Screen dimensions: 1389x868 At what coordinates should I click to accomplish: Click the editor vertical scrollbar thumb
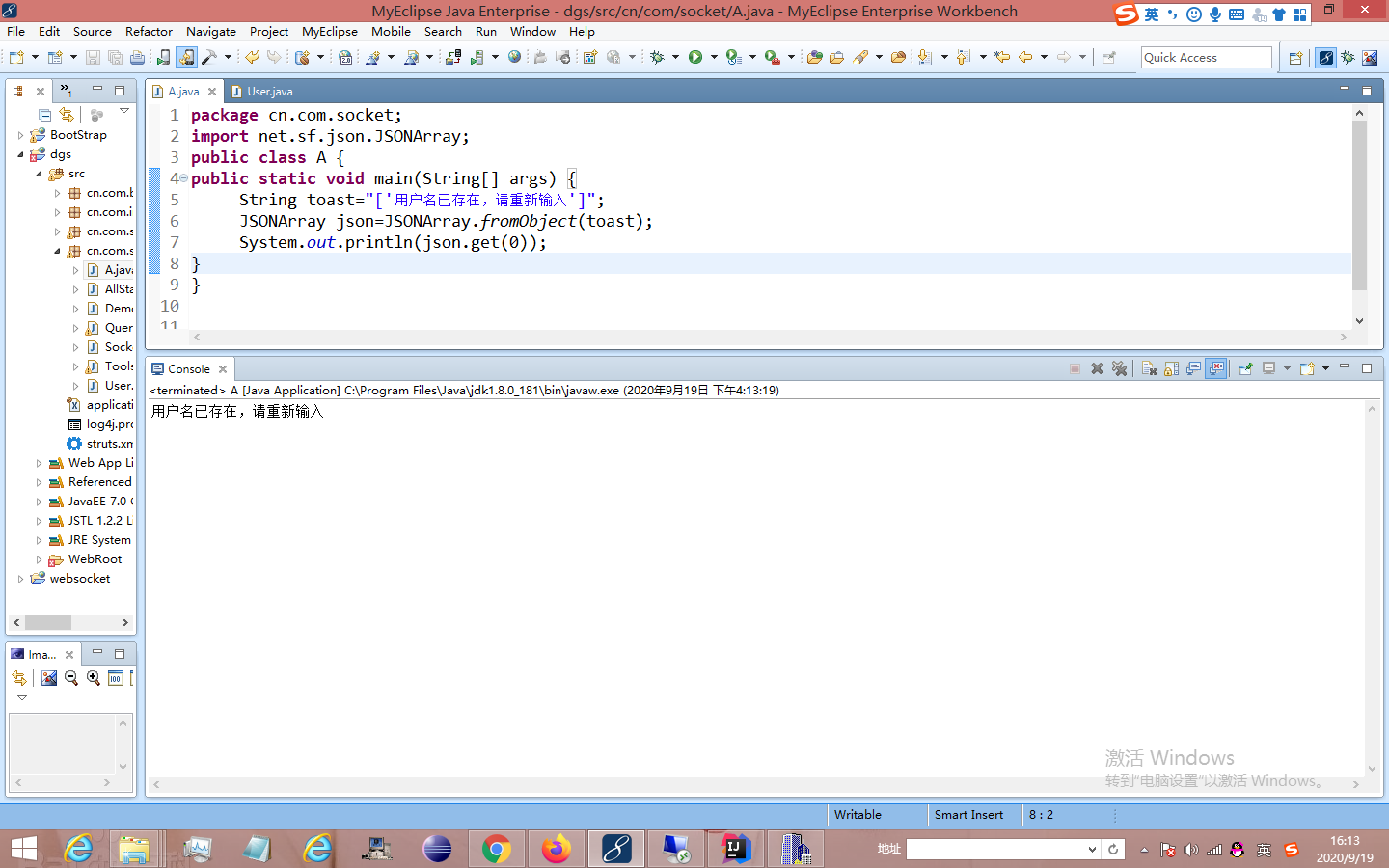1359,205
